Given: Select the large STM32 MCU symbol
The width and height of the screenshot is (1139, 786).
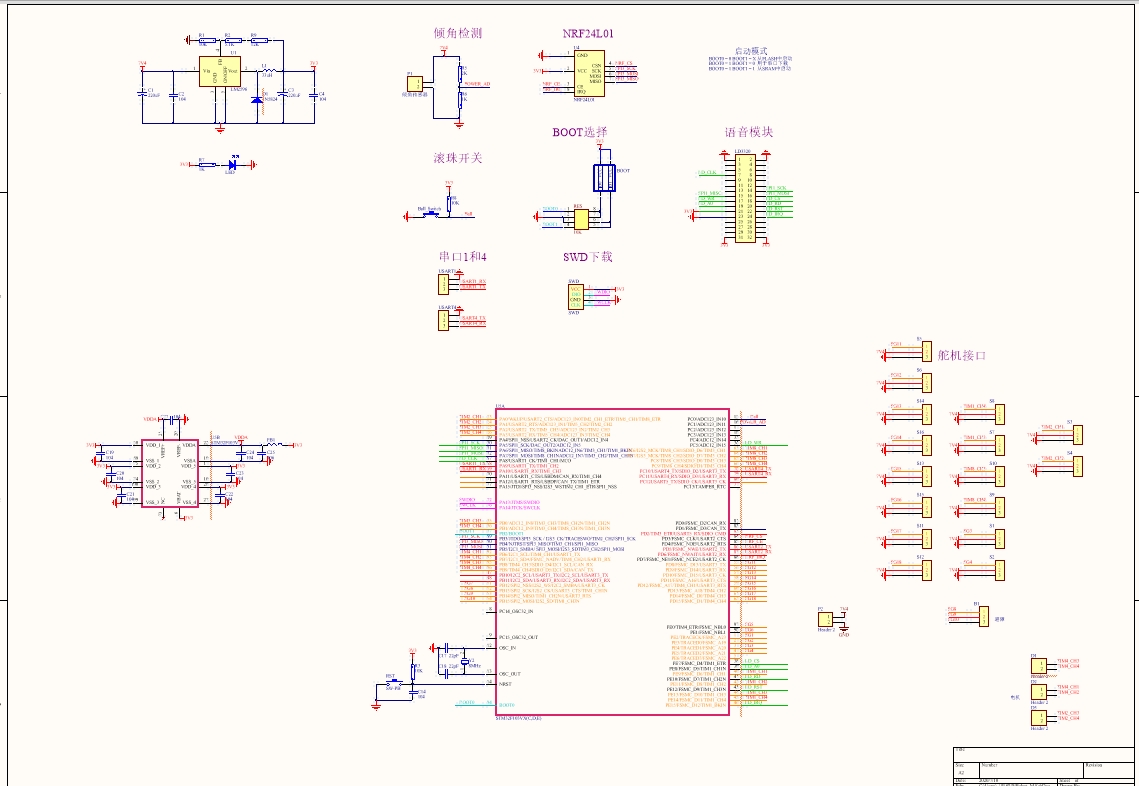Looking at the screenshot, I should (x=612, y=562).
